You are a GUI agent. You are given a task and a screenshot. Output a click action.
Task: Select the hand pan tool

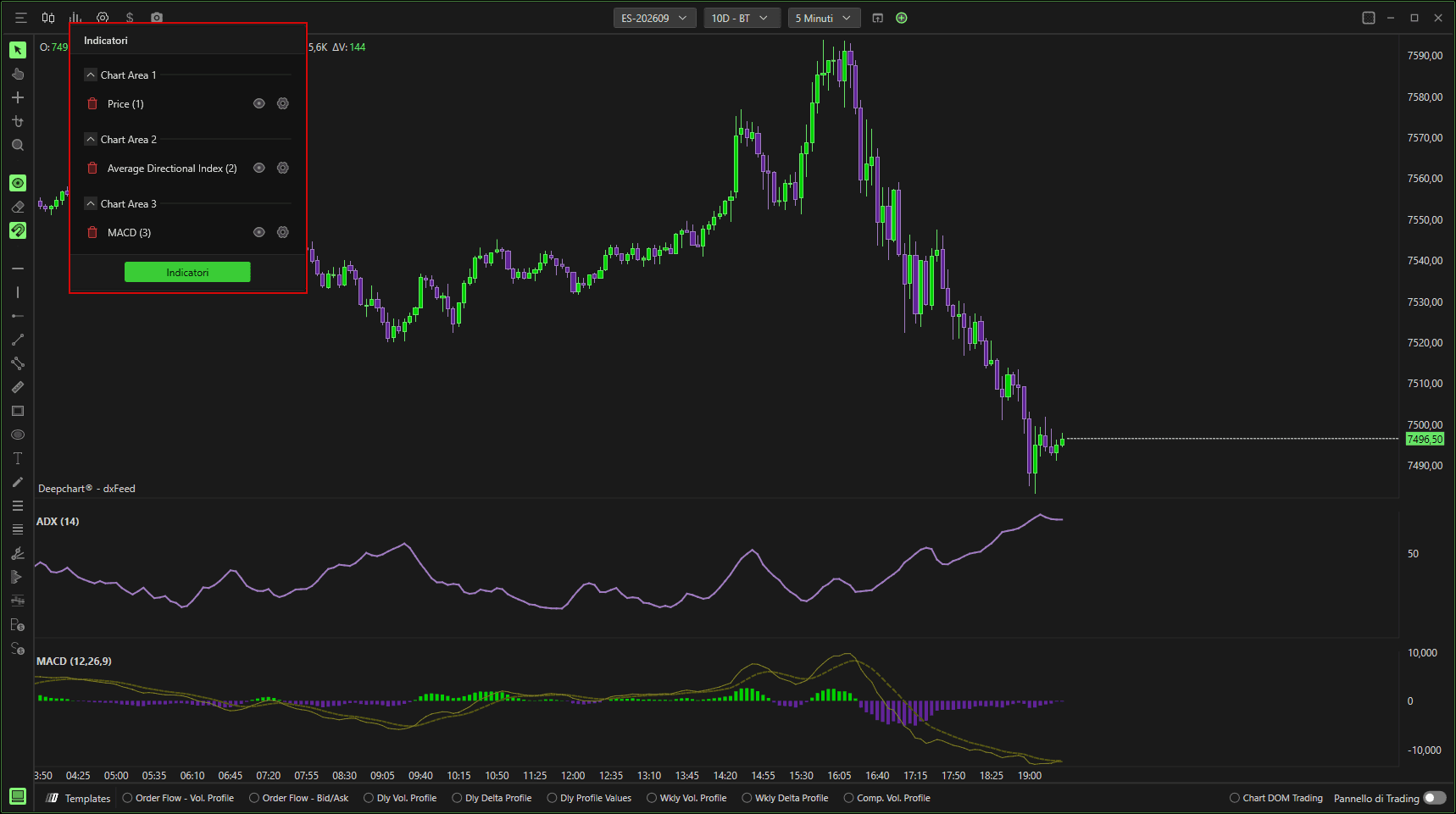click(x=18, y=74)
